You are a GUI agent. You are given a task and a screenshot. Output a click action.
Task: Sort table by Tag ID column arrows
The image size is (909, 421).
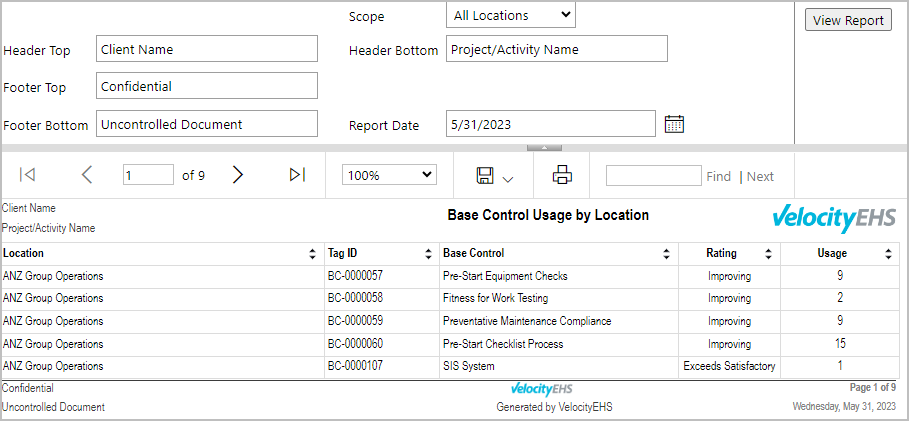(x=428, y=253)
